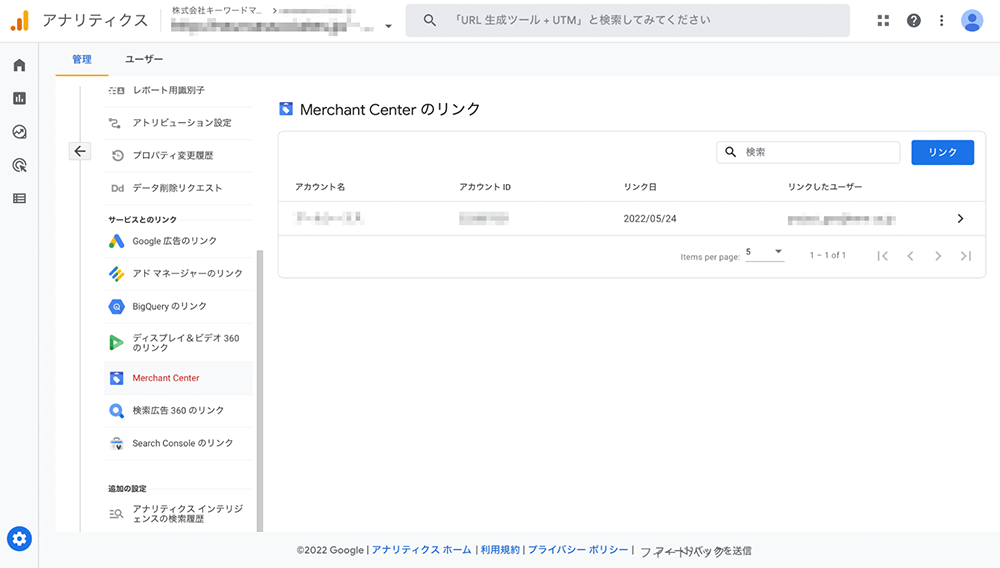
Task: Click the user account avatar
Action: point(972,20)
